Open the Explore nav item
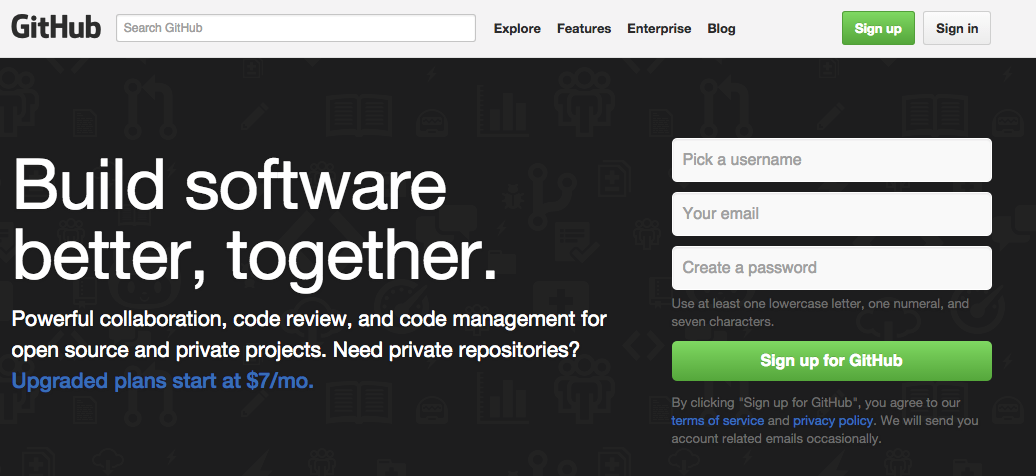Screen dimensions: 1036x476 coord(517,28)
